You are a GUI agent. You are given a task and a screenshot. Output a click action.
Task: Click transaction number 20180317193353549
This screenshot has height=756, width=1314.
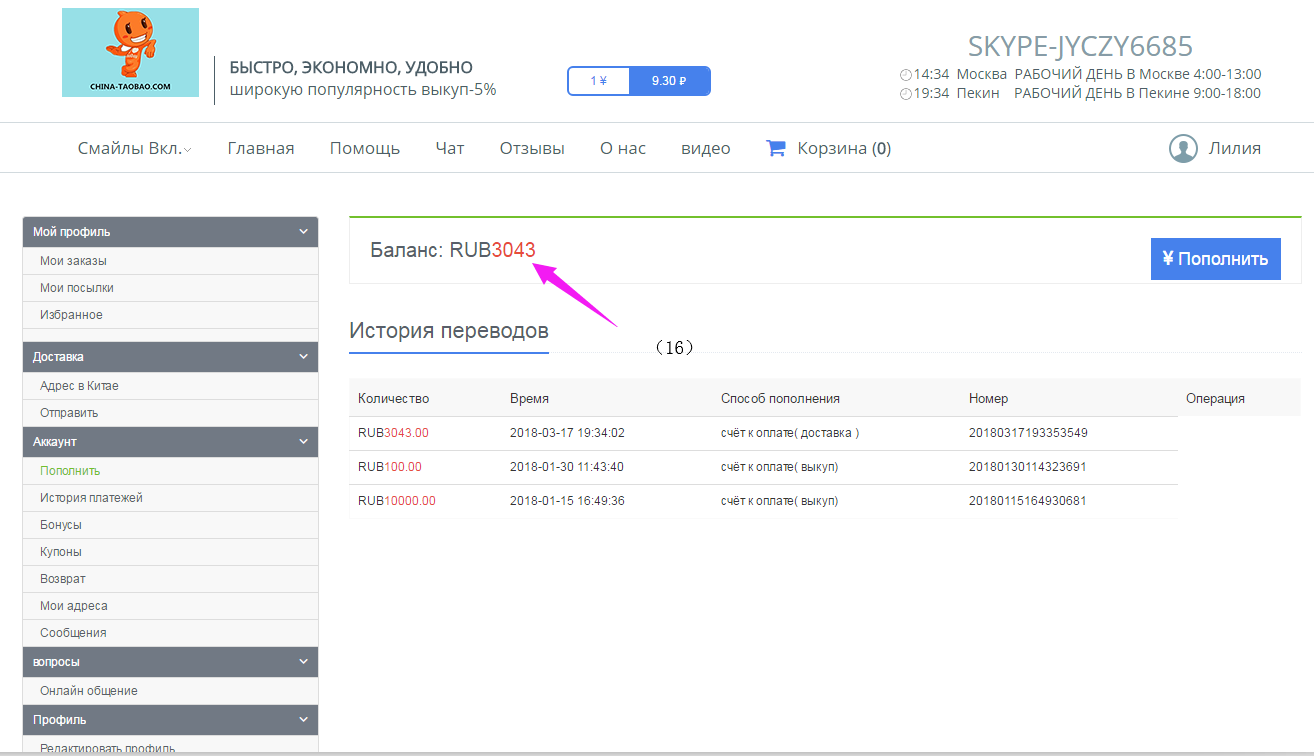(x=1028, y=433)
